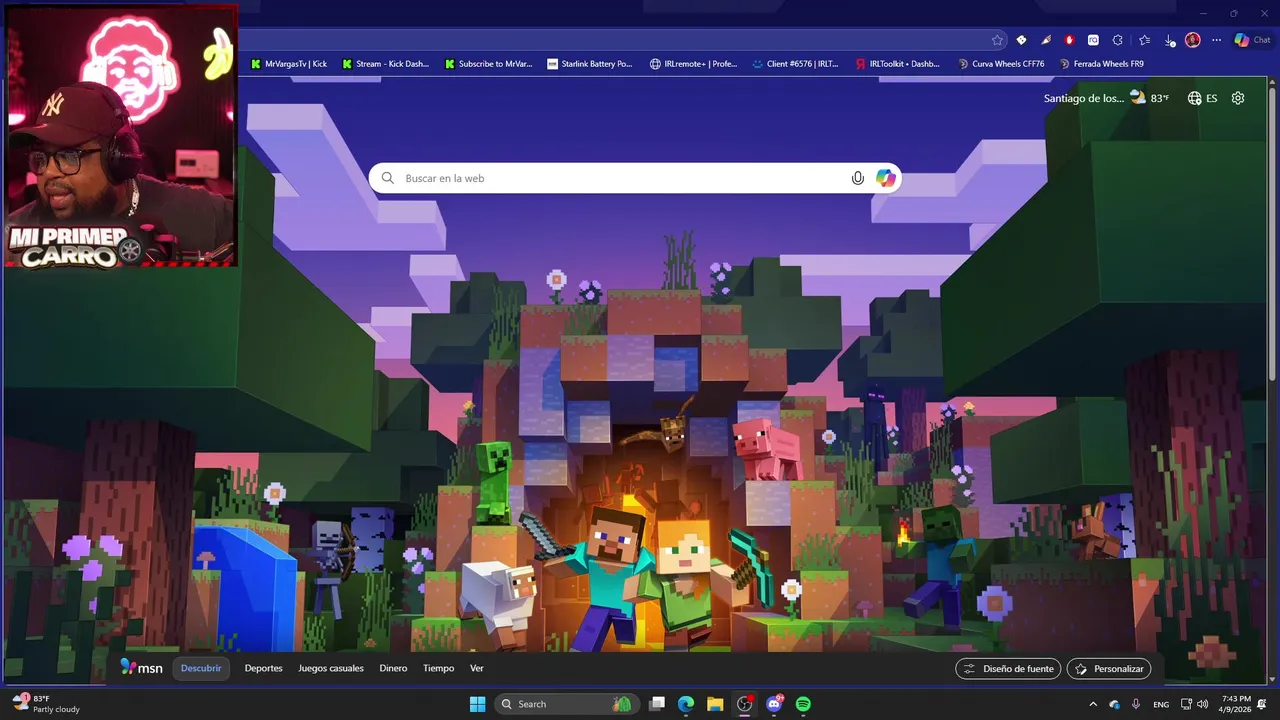The image size is (1280, 720).
Task: Open Curva Wheels CFF76 bookmark
Action: point(1001,64)
